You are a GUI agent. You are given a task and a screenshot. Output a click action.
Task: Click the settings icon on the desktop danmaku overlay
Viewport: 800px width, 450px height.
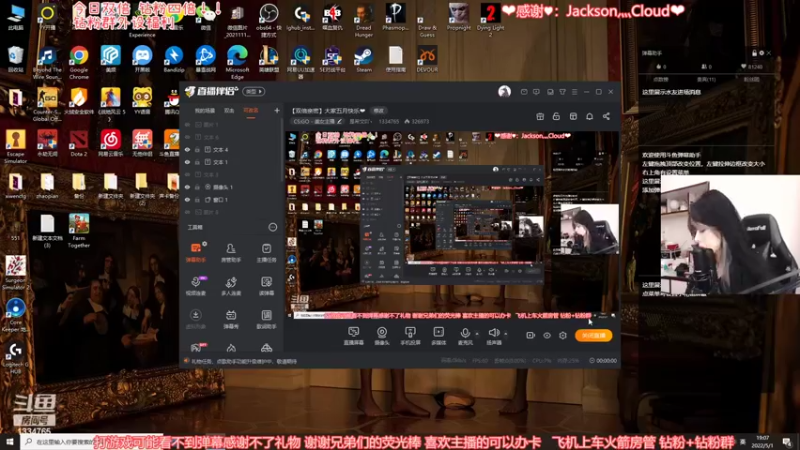tap(761, 53)
